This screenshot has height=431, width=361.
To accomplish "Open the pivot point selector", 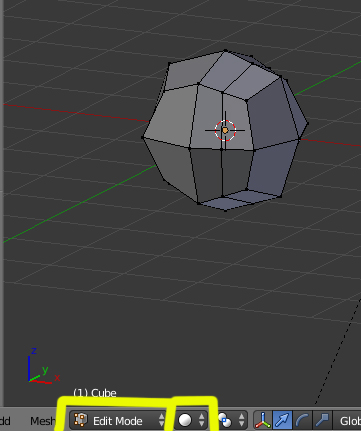I will 232,420.
